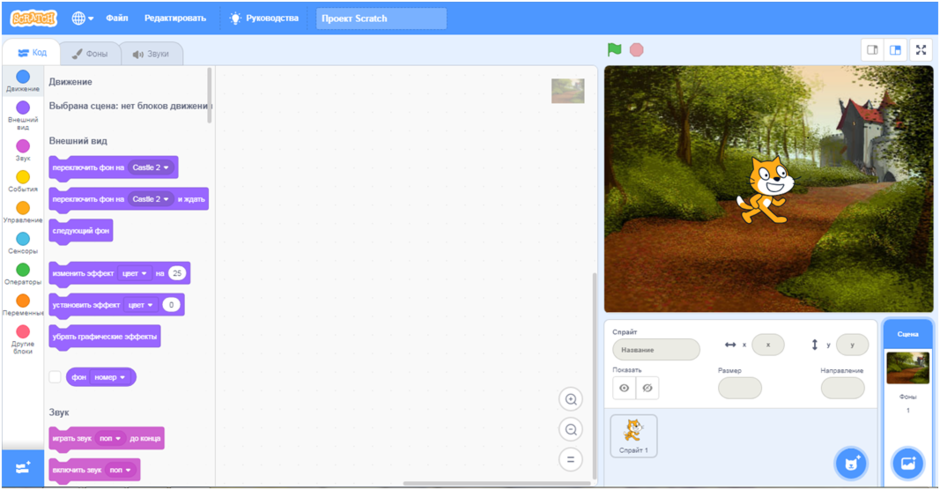Click the Направление direction field
The width and height of the screenshot is (940, 490).
tap(843, 388)
